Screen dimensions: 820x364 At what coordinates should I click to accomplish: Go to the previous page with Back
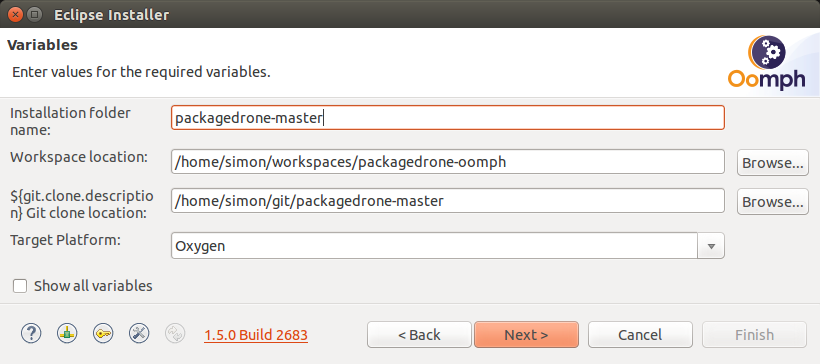(419, 335)
